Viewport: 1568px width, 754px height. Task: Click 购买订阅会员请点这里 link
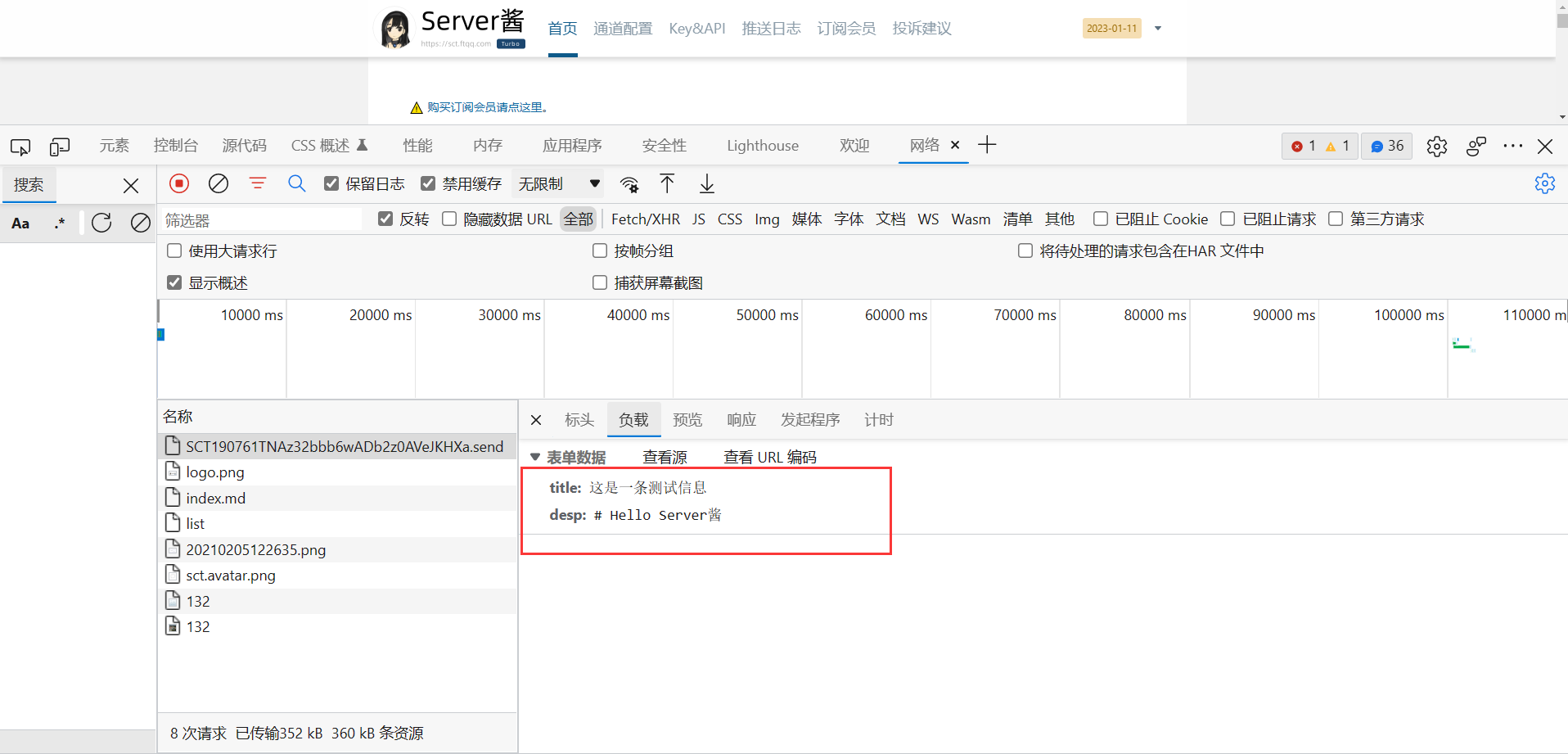click(488, 107)
